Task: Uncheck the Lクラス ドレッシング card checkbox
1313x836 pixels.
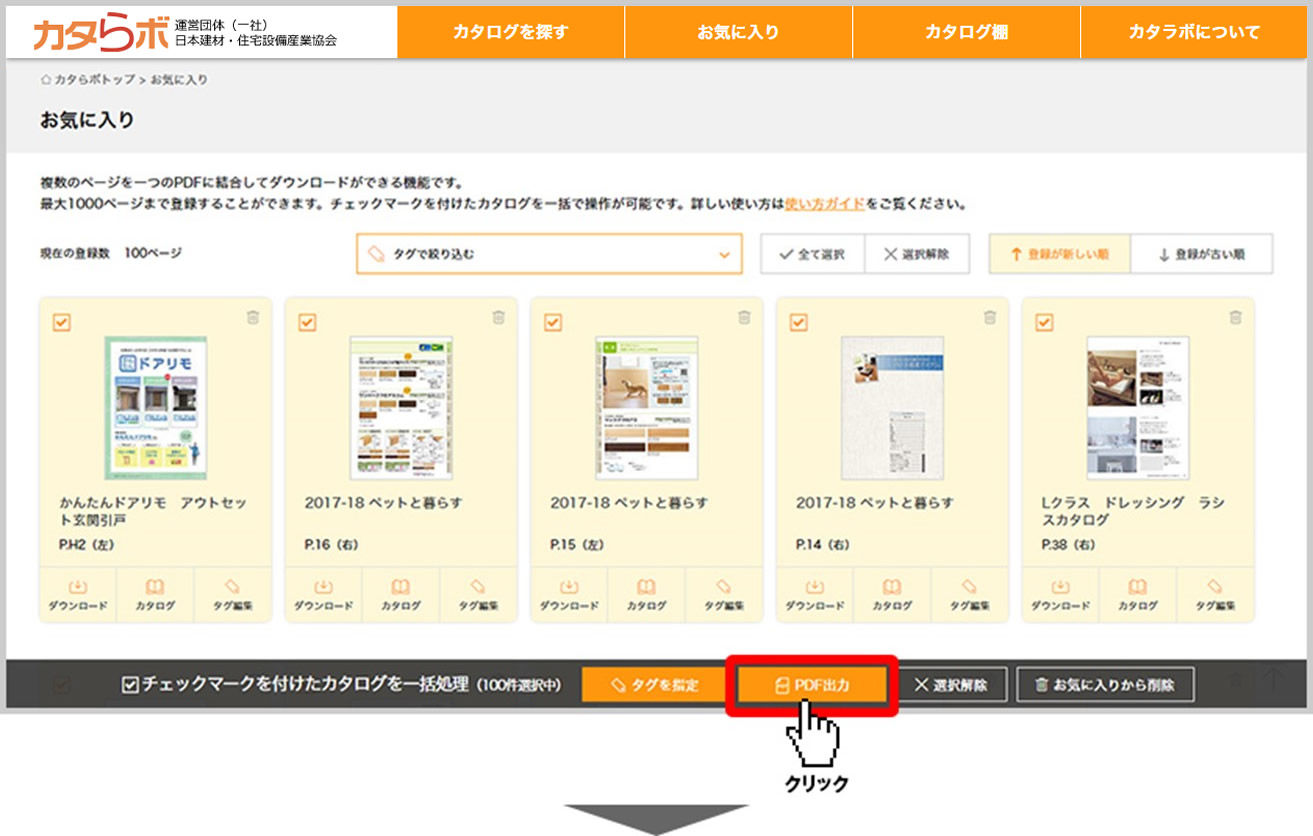Action: pos(1044,322)
